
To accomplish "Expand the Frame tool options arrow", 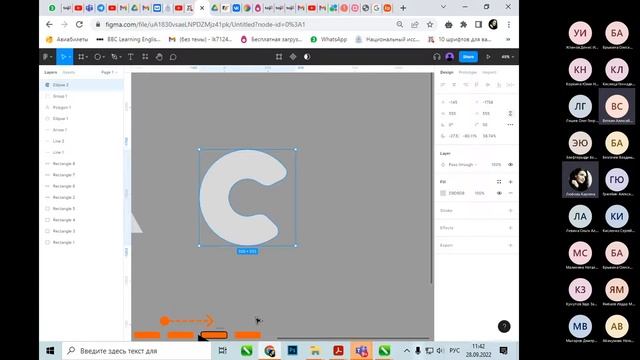I will point(87,57).
